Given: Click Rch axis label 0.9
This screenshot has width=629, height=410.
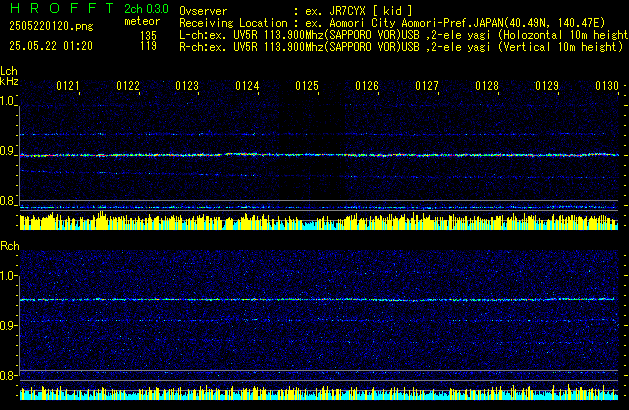Looking at the screenshot, I should pos(8,325).
